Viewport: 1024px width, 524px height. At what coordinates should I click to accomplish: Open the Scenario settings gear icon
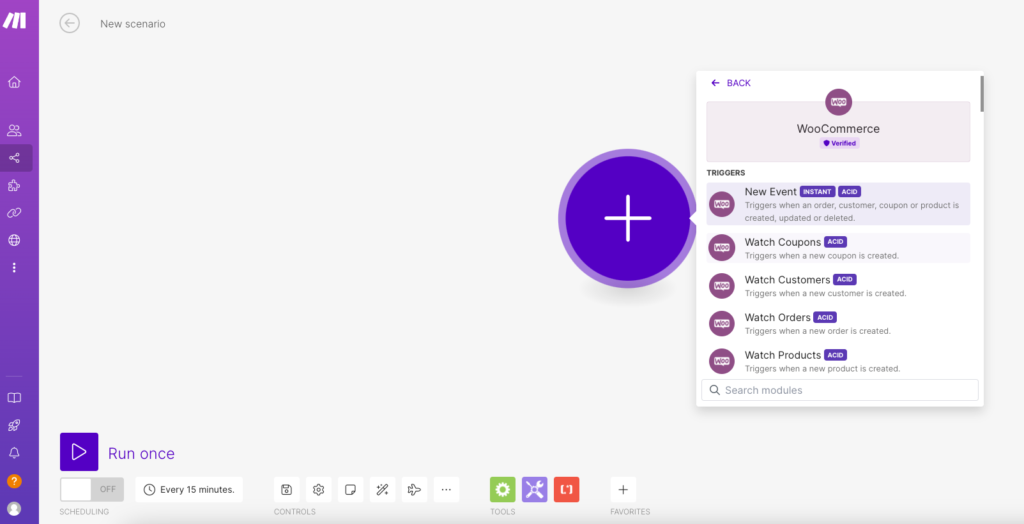pyautogui.click(x=319, y=489)
